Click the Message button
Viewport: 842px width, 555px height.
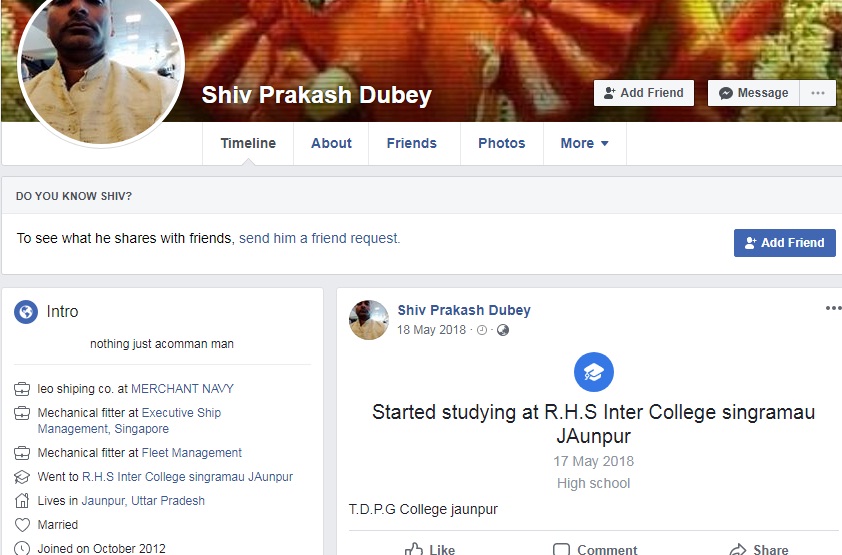[x=754, y=93]
